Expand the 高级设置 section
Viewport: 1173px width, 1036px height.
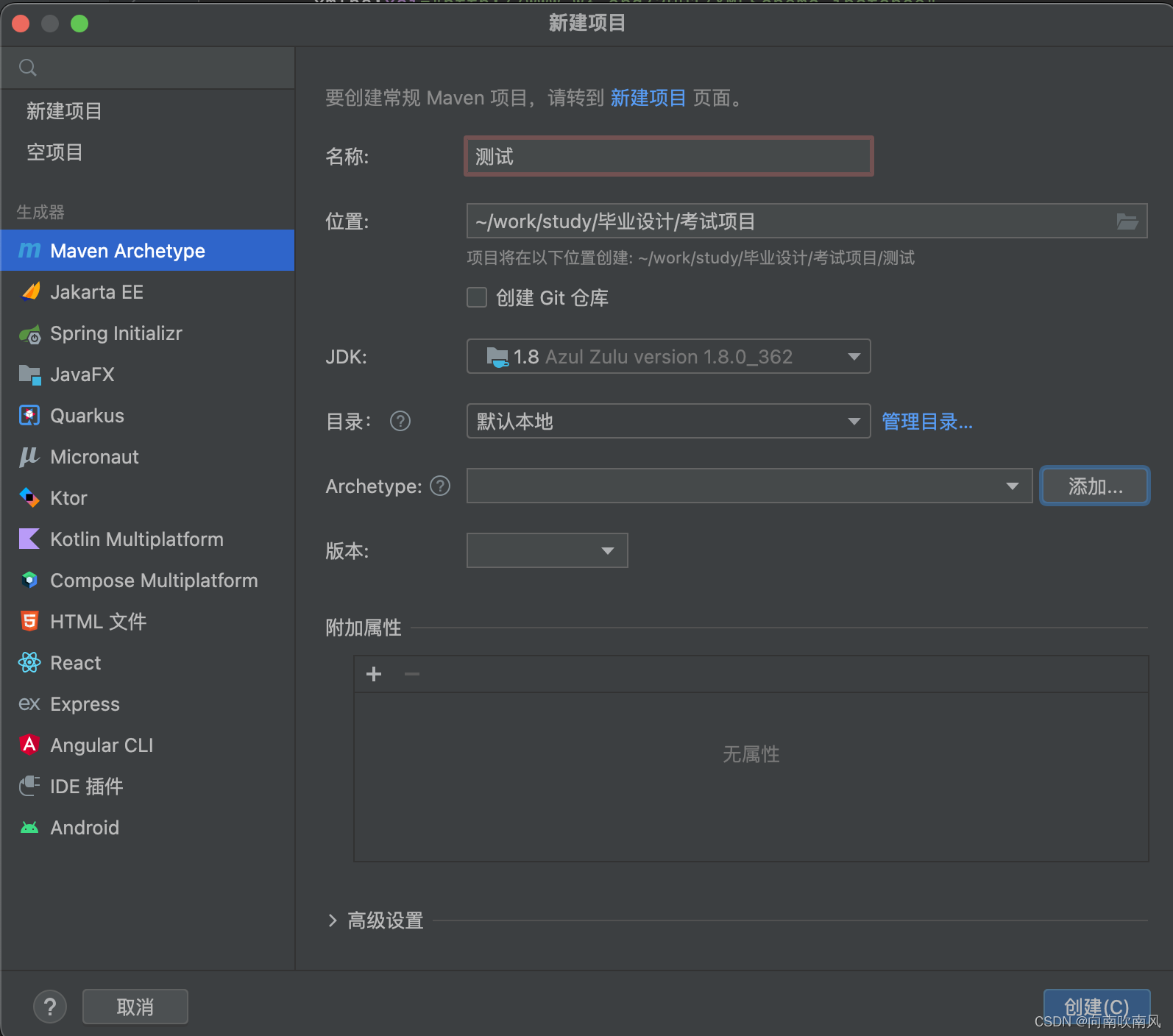(333, 920)
